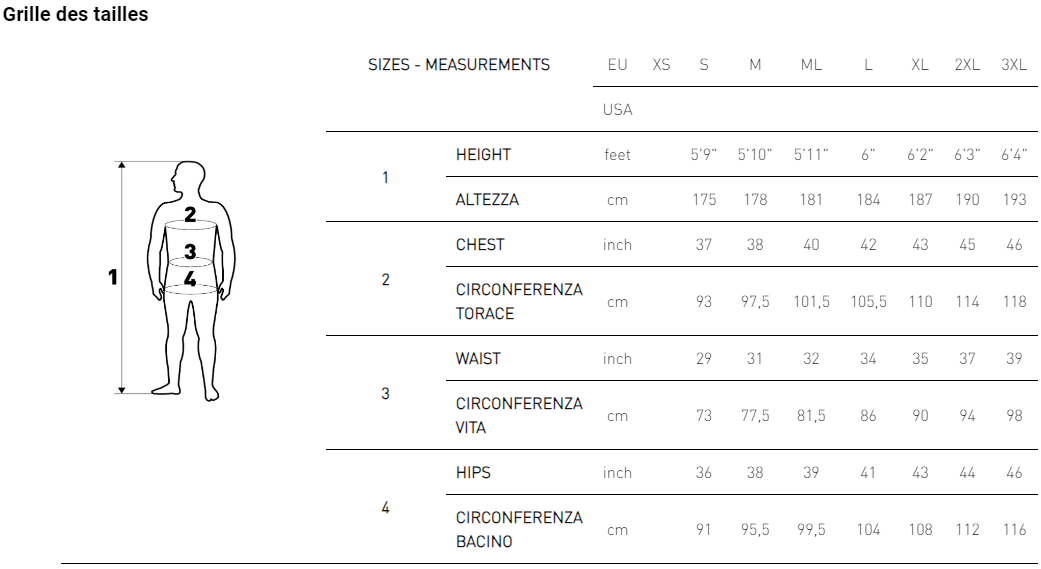Select the ML size column header
The width and height of the screenshot is (1041, 569).
pos(811,64)
